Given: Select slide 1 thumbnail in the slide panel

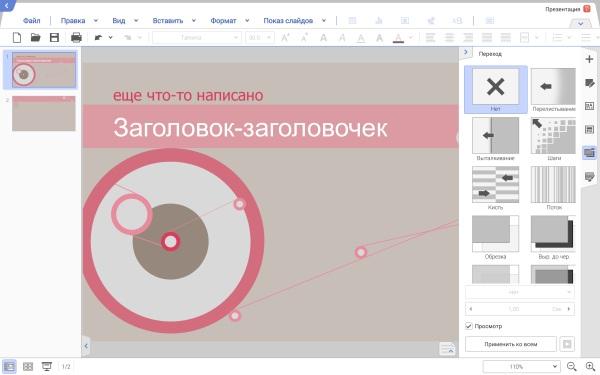Looking at the screenshot, I should [x=44, y=70].
